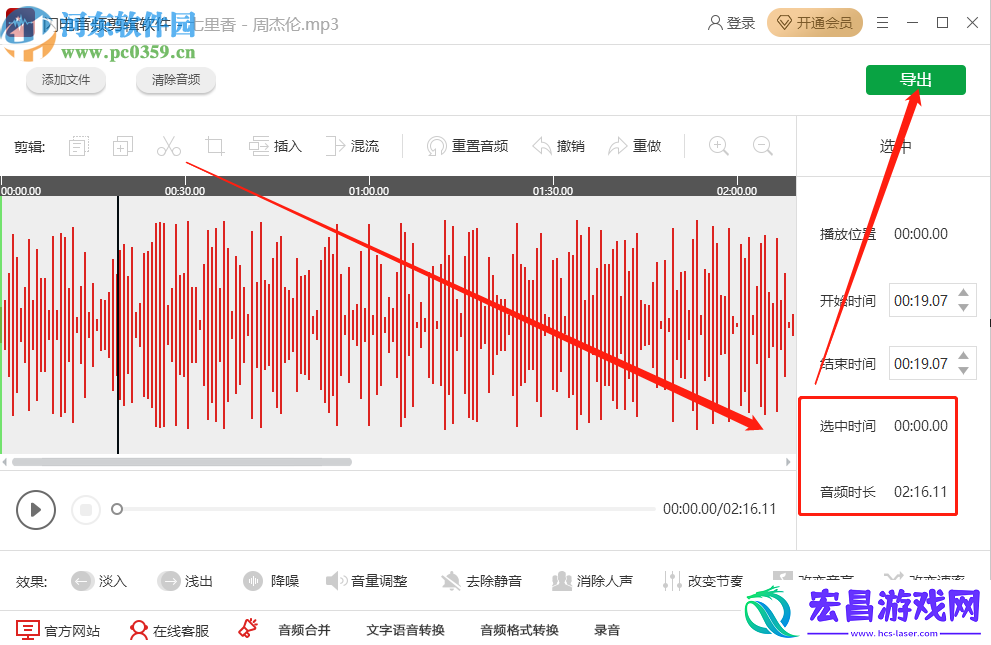The image size is (991, 645).
Task: Decrease 结束时间 with the down stepper arrow
Action: click(x=963, y=371)
